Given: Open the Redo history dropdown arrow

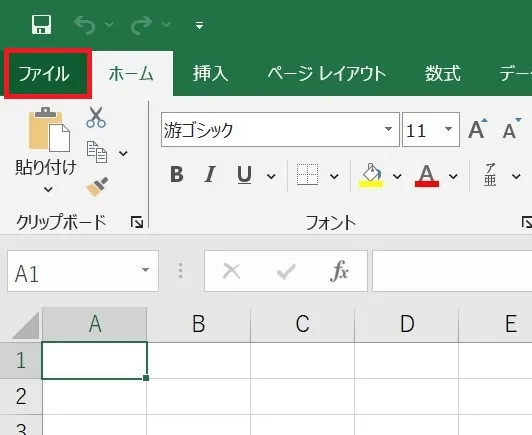Looking at the screenshot, I should [166, 24].
